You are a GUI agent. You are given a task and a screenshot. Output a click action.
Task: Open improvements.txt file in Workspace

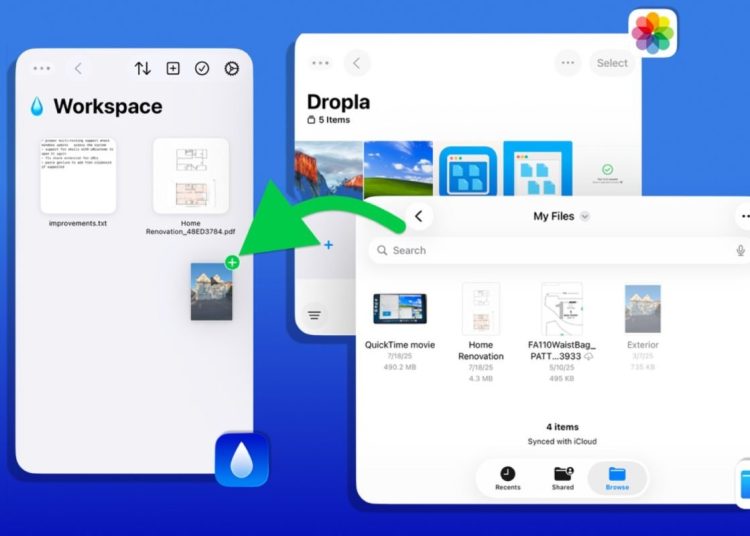[x=78, y=176]
